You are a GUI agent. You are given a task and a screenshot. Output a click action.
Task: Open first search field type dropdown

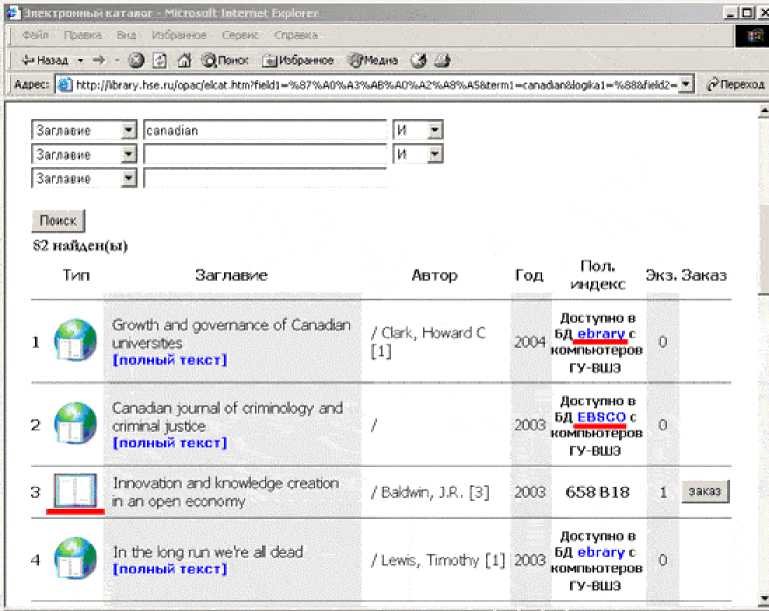coord(128,131)
